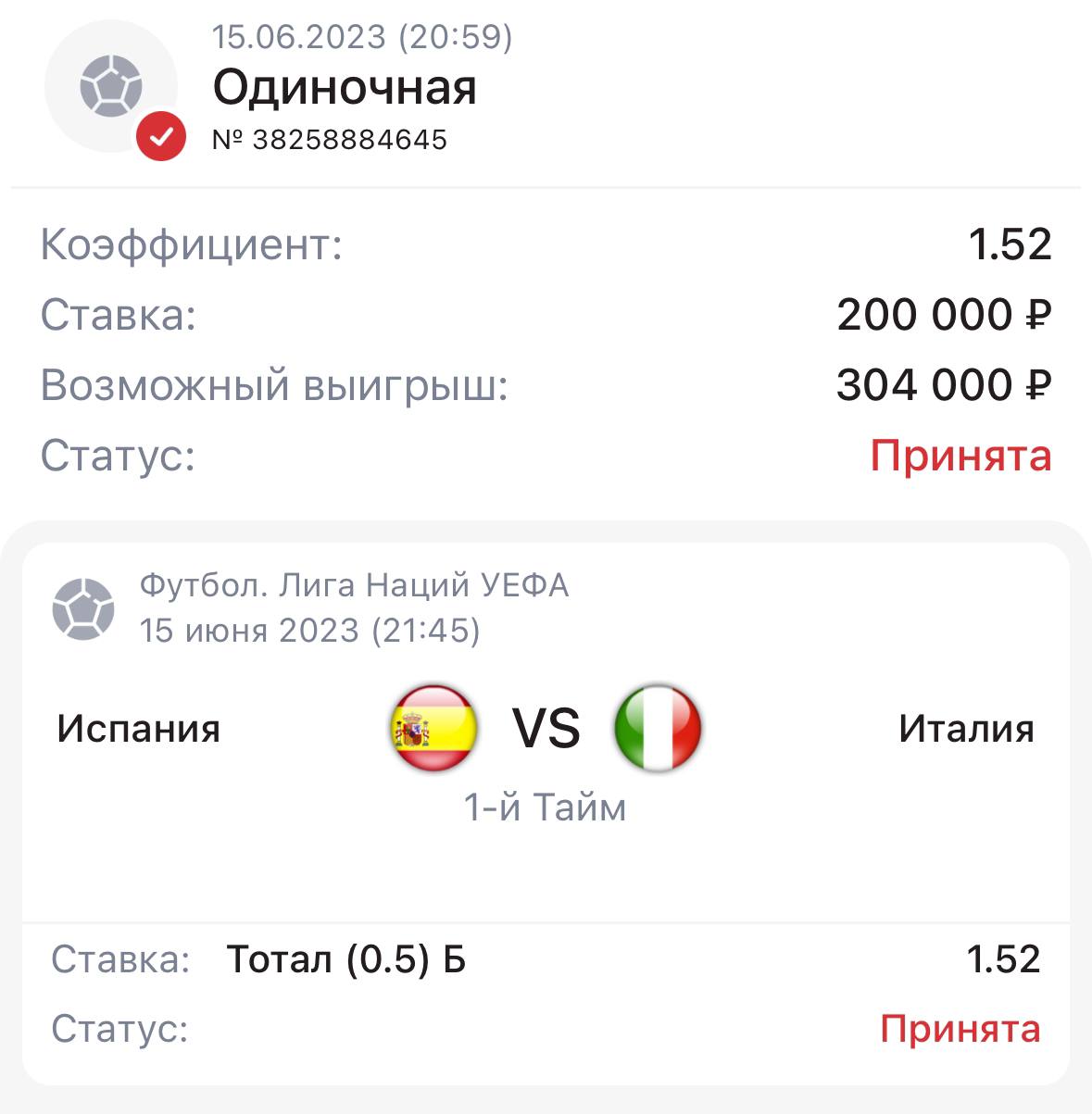
Task: Select the Испания team name
Action: (139, 729)
